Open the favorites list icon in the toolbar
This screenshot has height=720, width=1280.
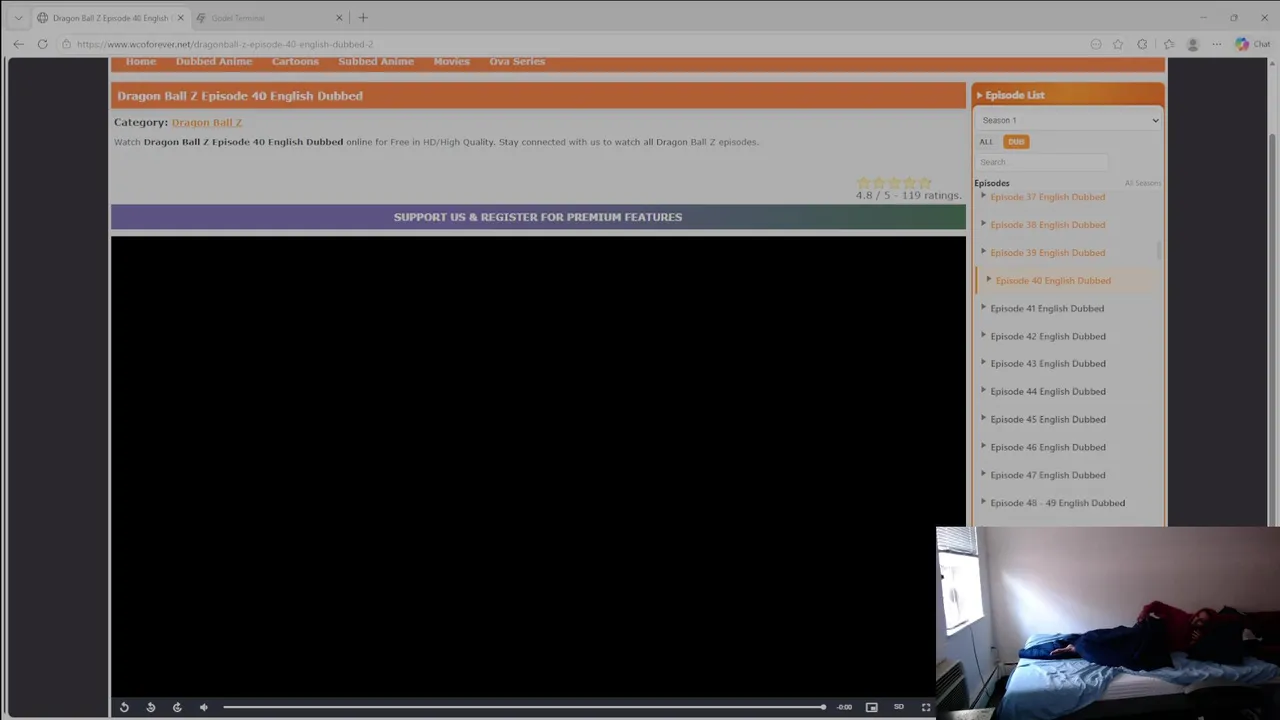pos(1168,44)
